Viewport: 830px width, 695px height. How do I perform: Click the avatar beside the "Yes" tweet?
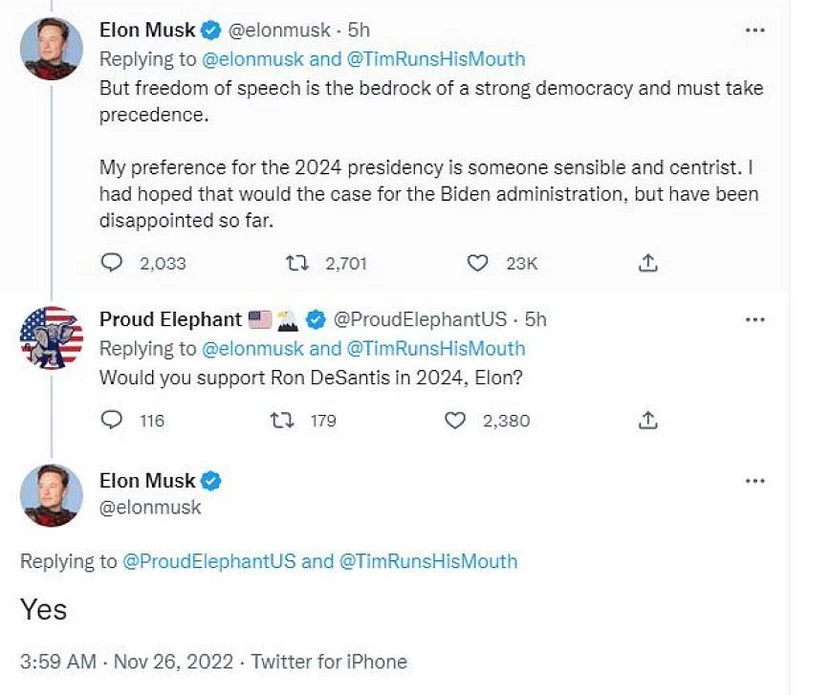(x=51, y=496)
